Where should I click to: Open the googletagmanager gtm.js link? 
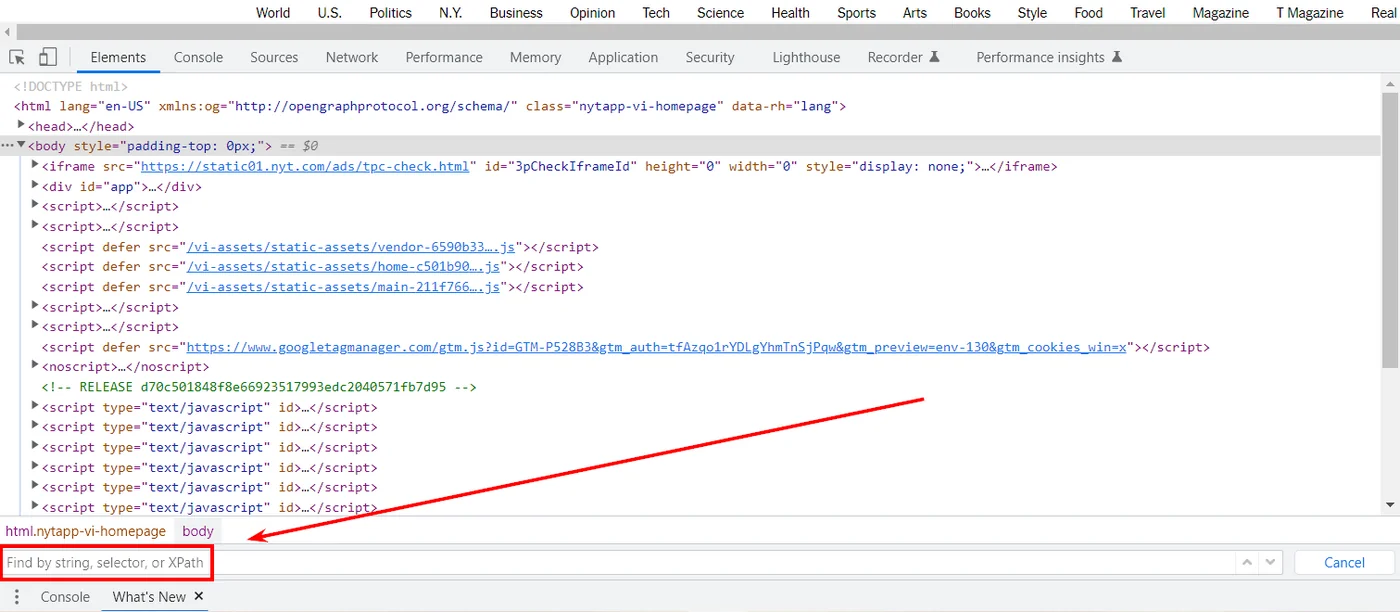657,347
